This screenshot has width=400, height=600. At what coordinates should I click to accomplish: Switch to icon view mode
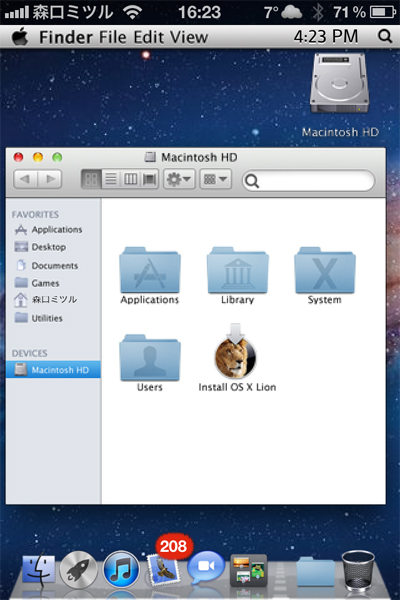(91, 179)
